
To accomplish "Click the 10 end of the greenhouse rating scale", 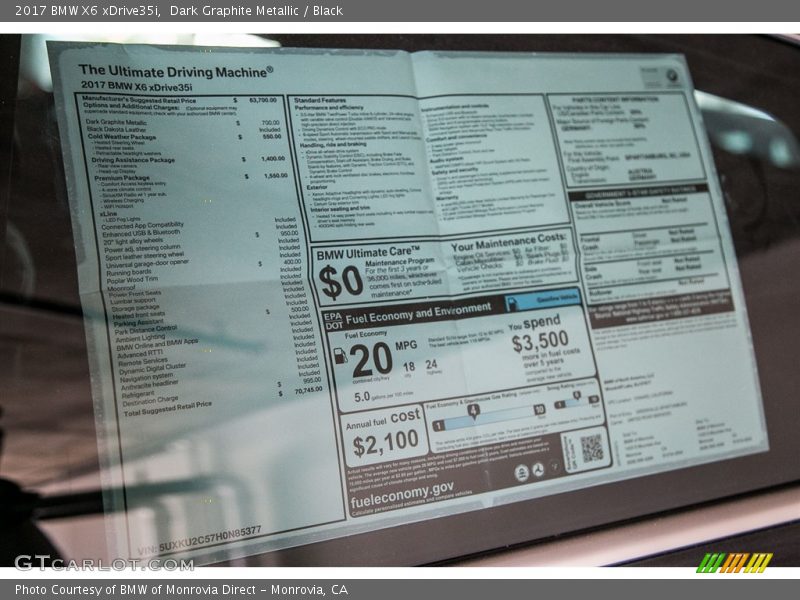I will click(539, 410).
